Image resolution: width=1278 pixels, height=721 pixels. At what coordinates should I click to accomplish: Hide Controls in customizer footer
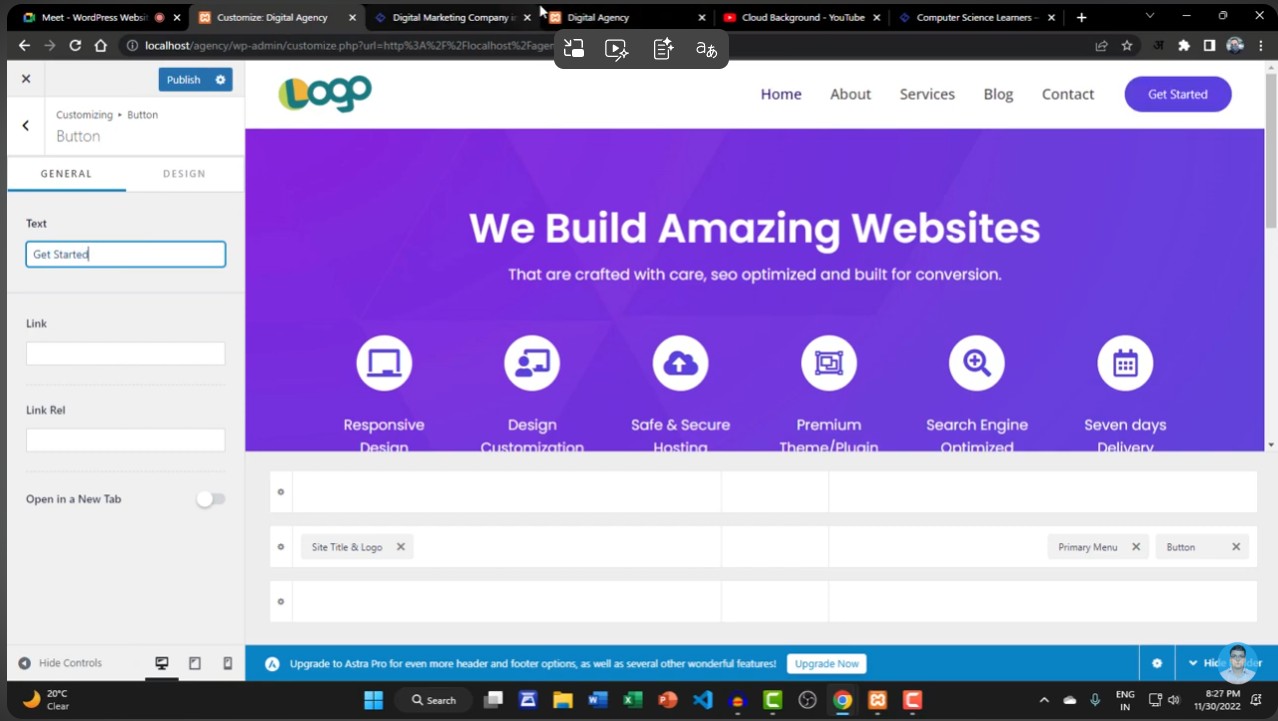coord(60,663)
